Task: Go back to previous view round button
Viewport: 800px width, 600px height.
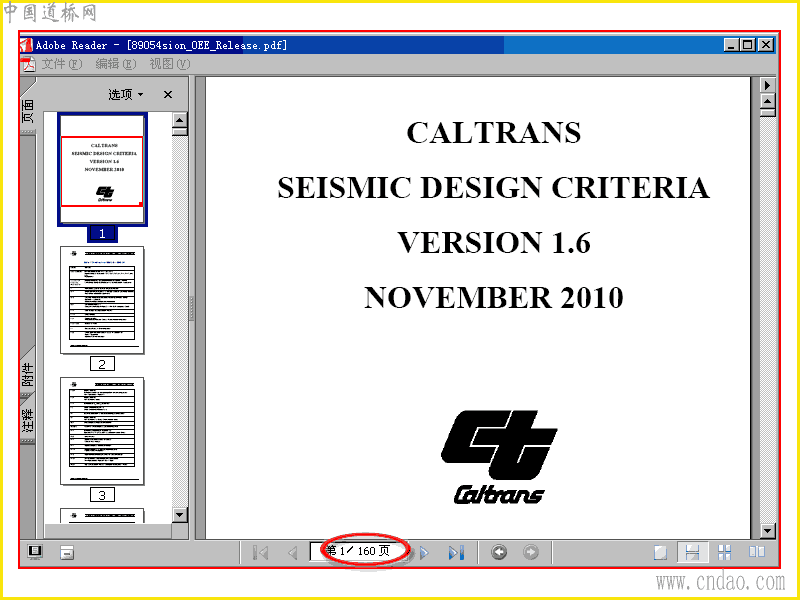Action: 499,552
